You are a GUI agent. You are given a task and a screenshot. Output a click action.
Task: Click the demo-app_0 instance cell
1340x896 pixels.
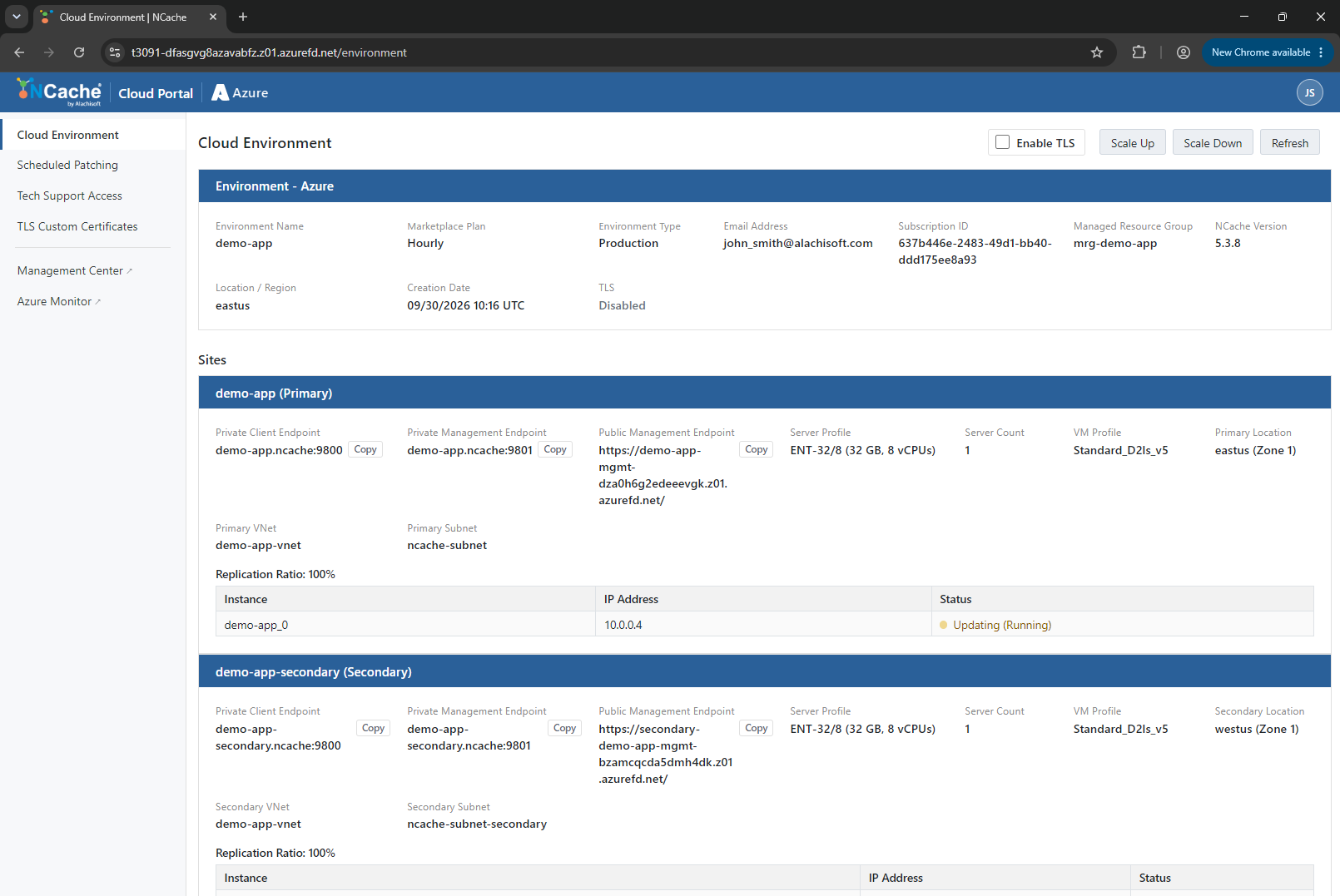point(405,625)
